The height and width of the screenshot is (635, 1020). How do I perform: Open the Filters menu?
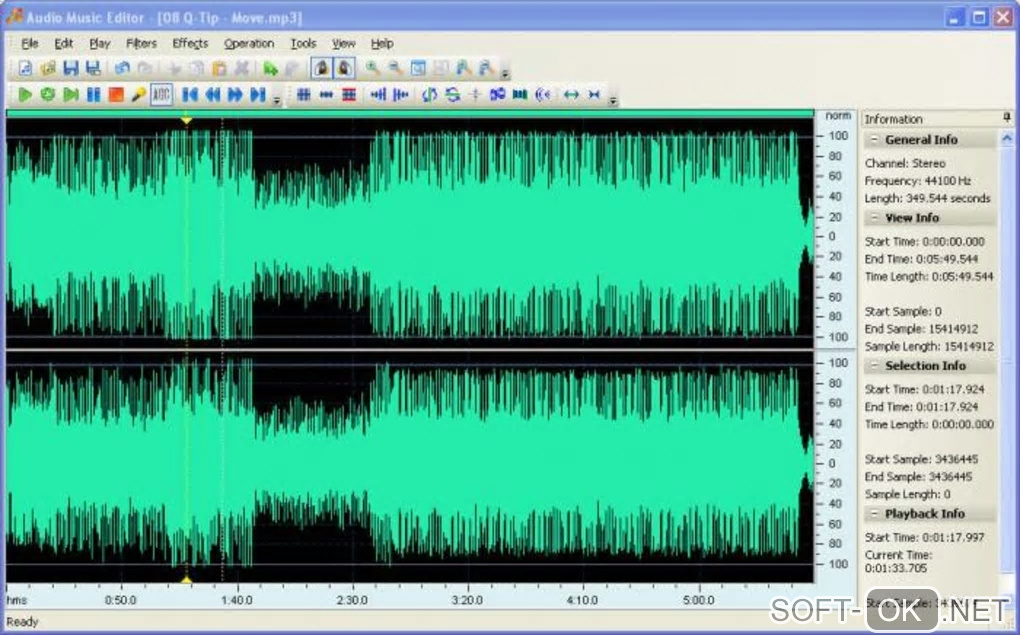pos(141,44)
